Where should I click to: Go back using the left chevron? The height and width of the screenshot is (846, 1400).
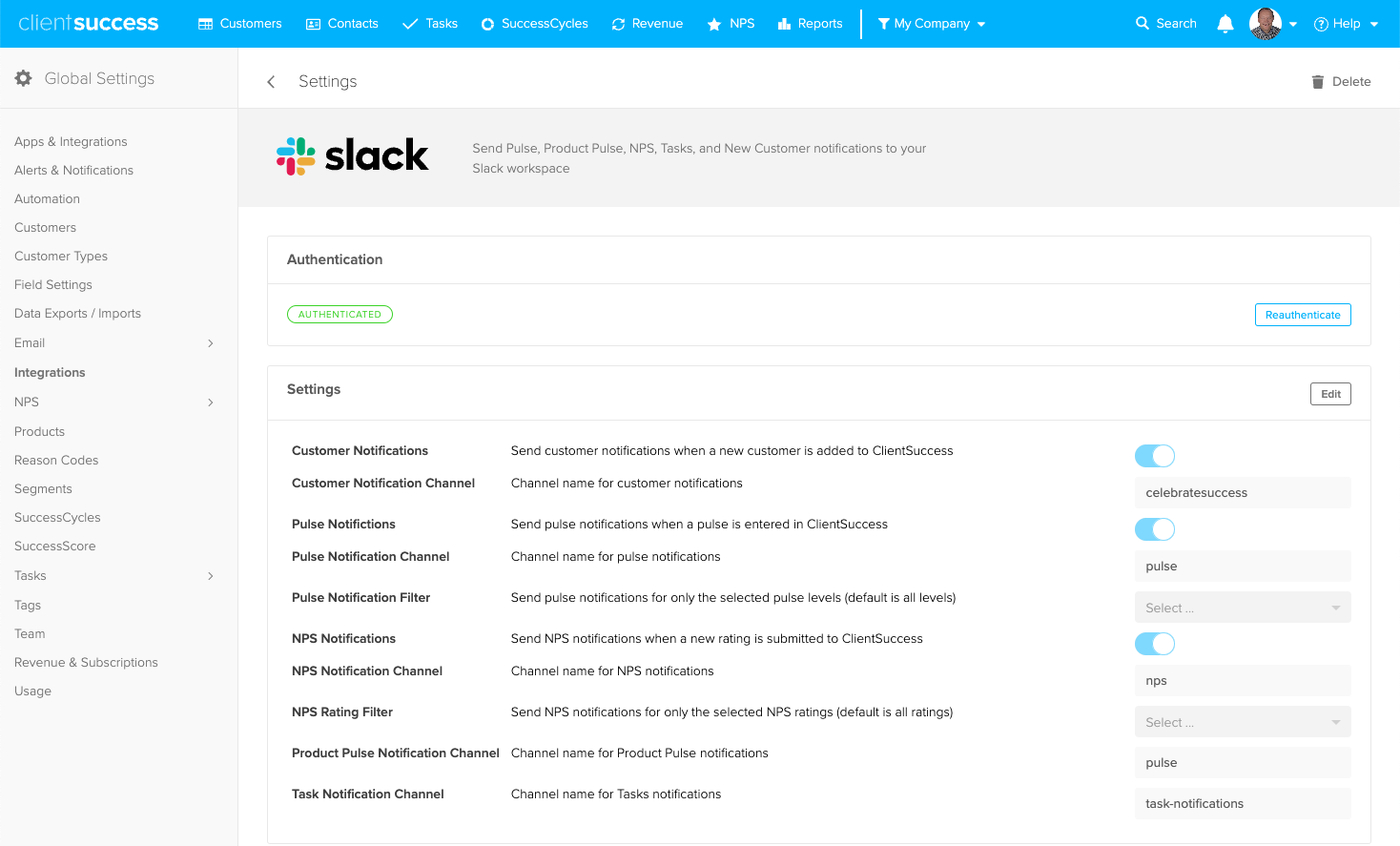(271, 82)
